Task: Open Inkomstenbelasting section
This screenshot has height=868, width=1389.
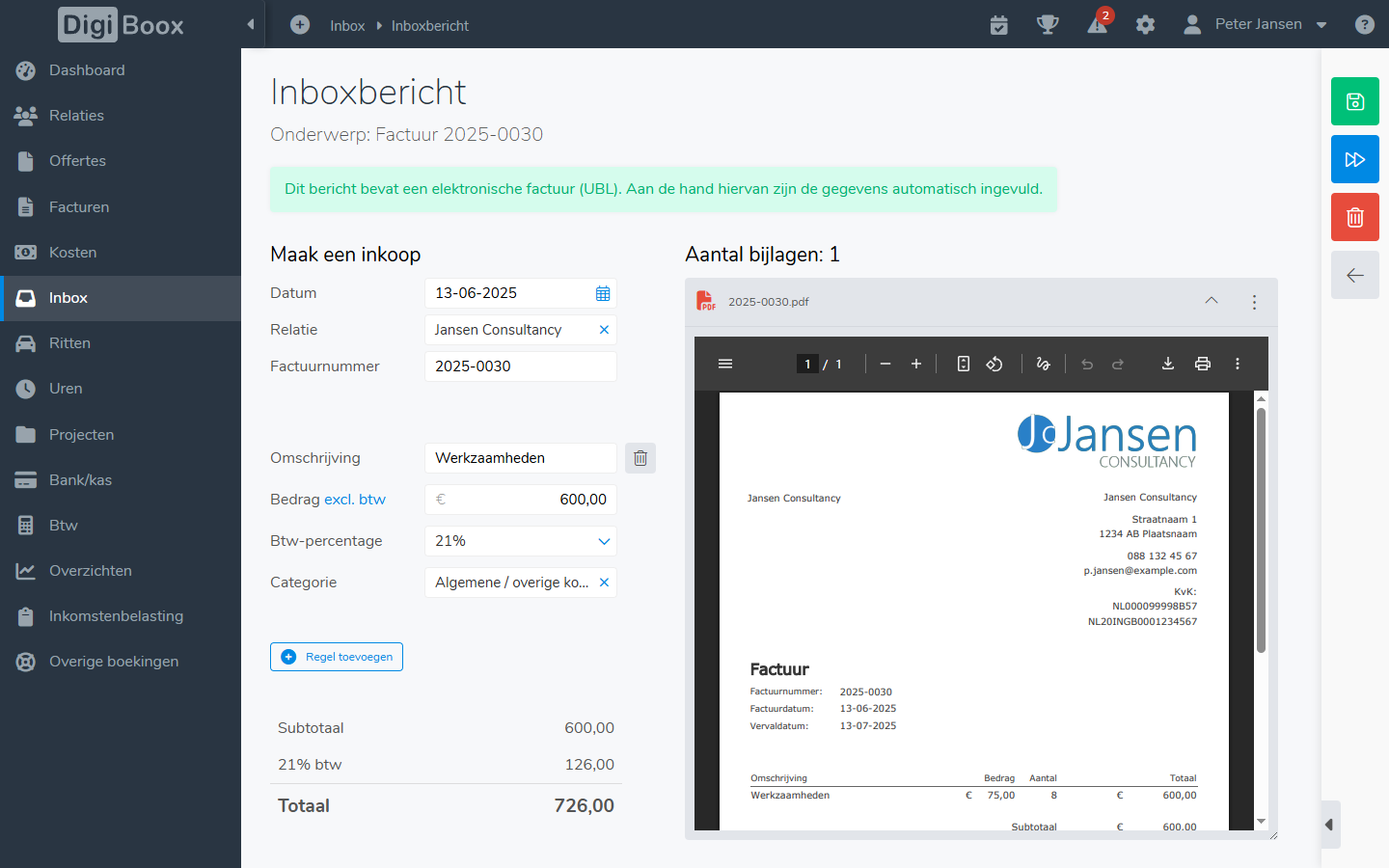Action: (x=121, y=616)
